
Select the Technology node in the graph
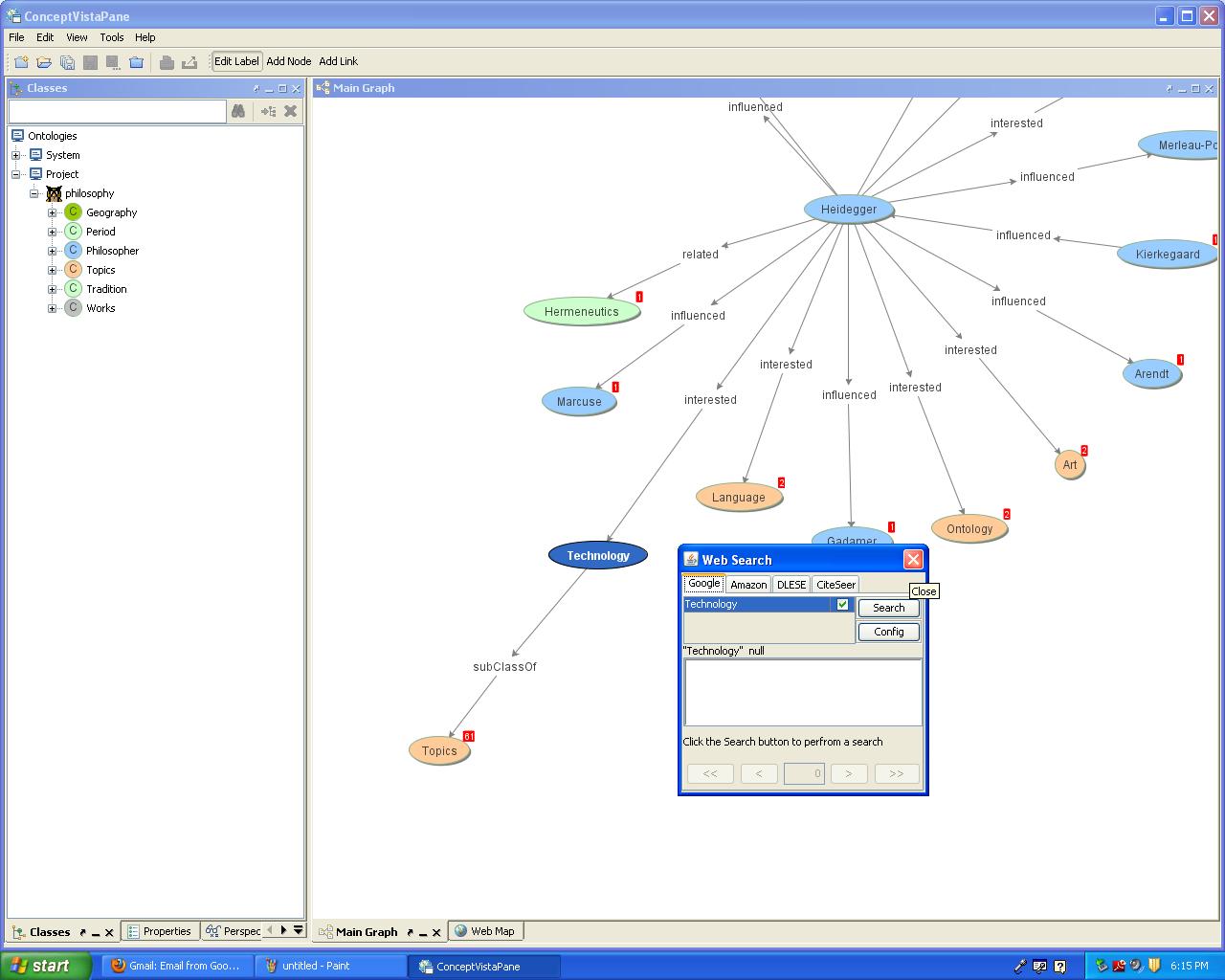[x=598, y=555]
